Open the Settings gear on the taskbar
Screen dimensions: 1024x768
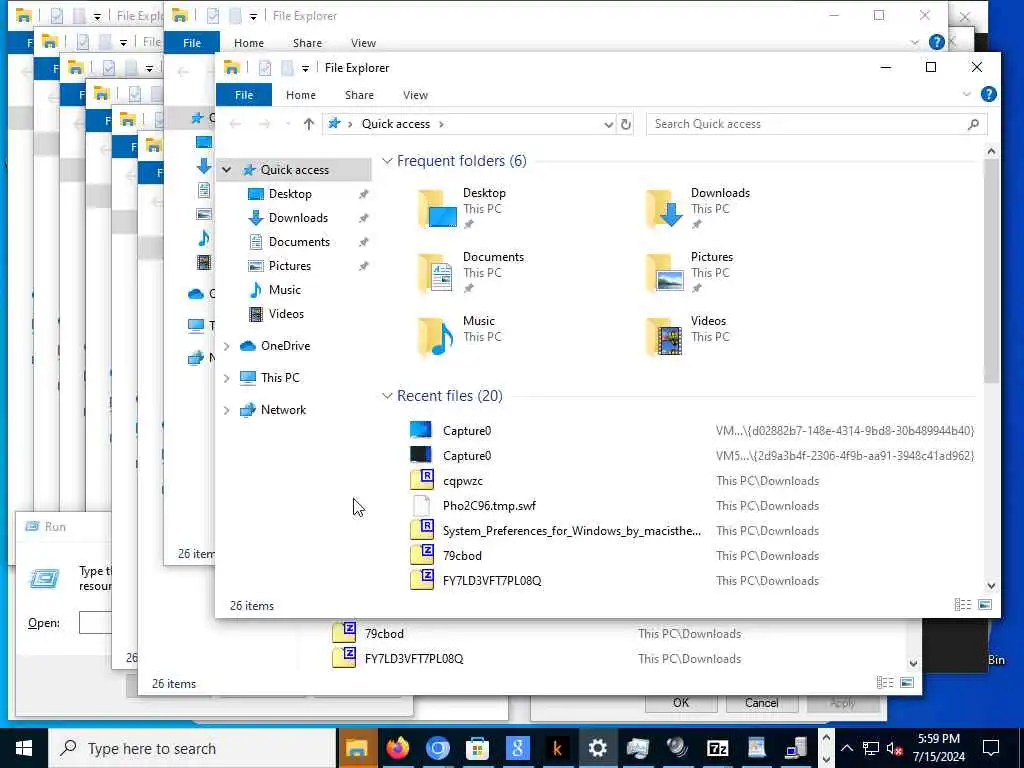597,748
